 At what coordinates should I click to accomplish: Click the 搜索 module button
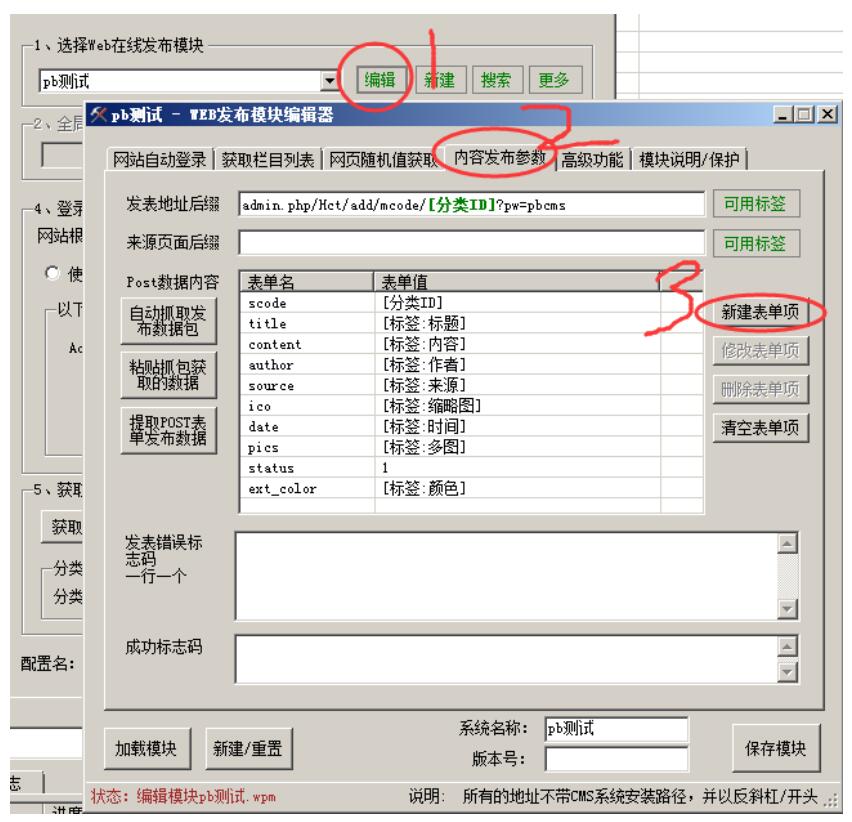pyautogui.click(x=497, y=80)
